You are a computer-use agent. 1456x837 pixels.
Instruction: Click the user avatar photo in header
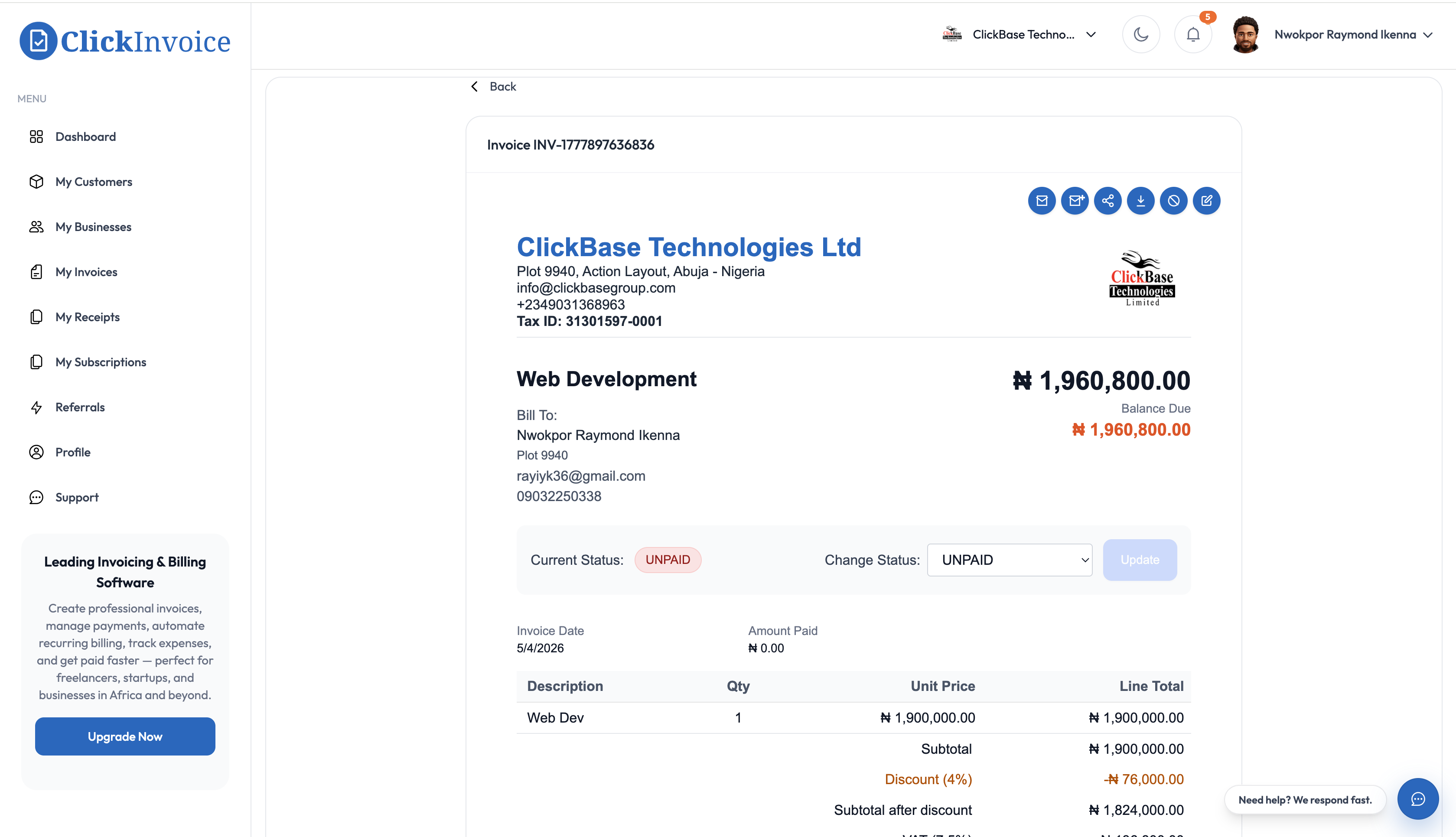pos(1245,35)
